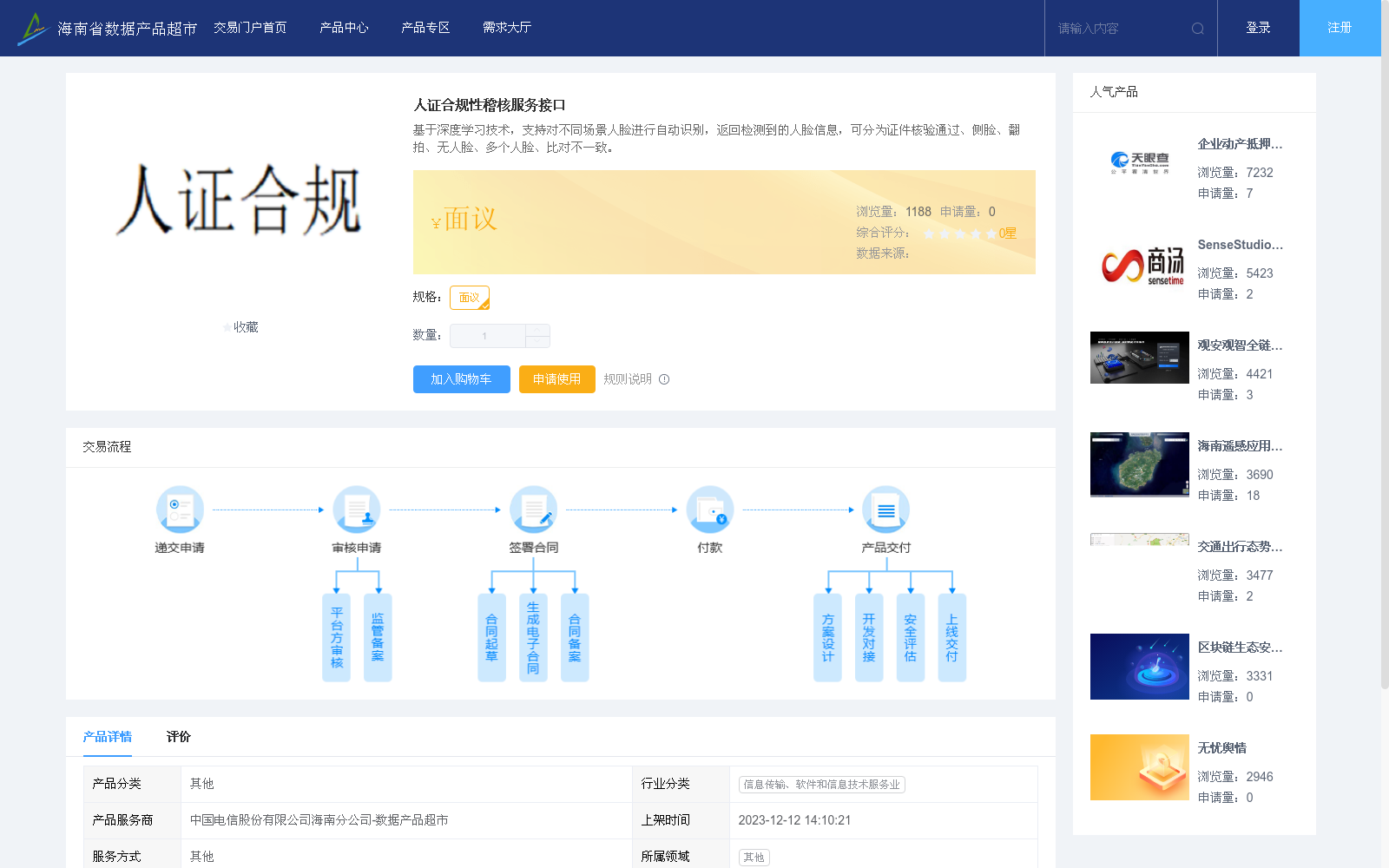Image resolution: width=1389 pixels, height=868 pixels.
Task: Click the 收藏 star icon
Action: click(227, 327)
